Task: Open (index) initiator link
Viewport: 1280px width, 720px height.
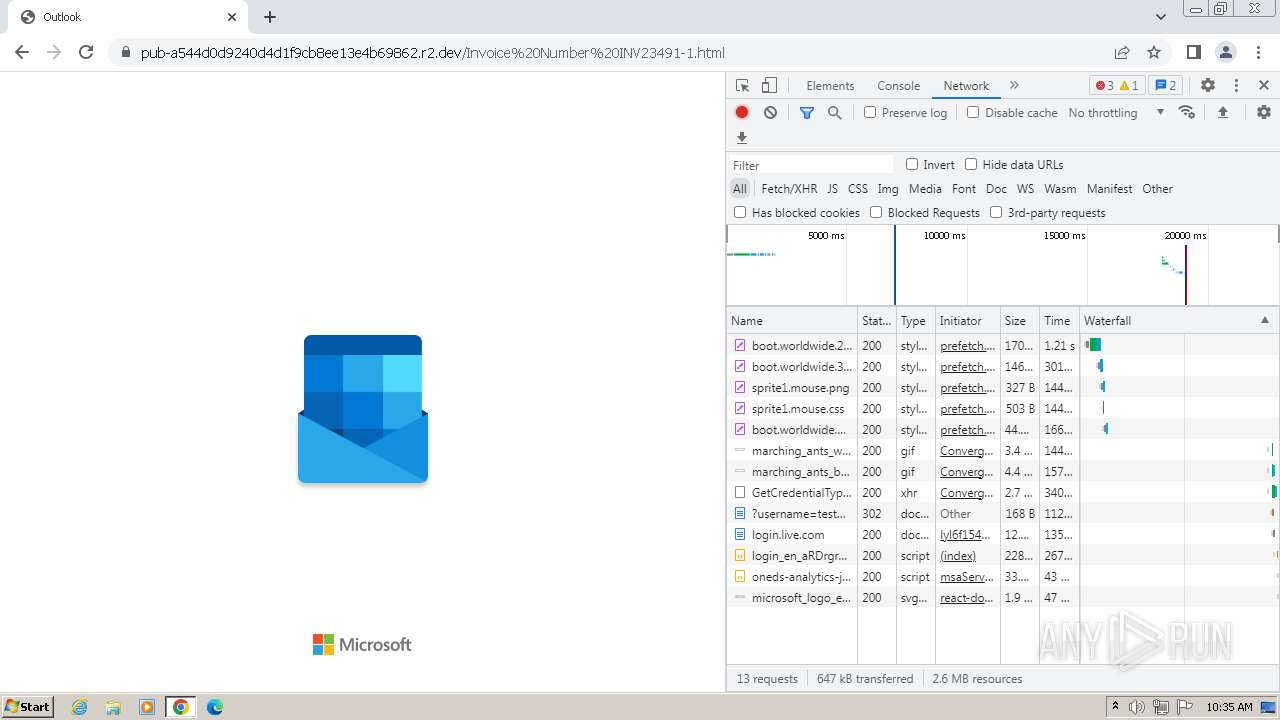Action: pyautogui.click(x=958, y=556)
